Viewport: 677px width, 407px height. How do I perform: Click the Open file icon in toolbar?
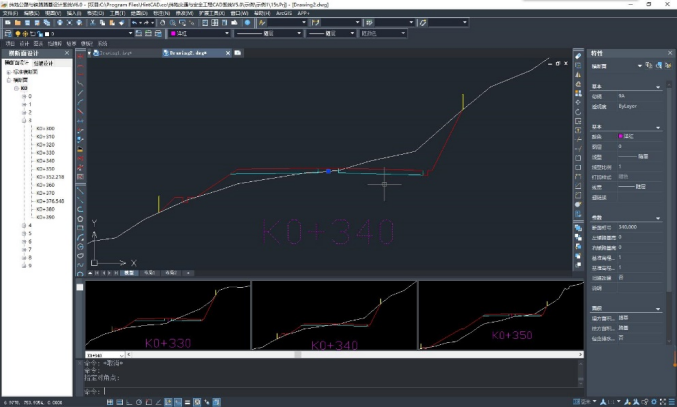pos(15,22)
